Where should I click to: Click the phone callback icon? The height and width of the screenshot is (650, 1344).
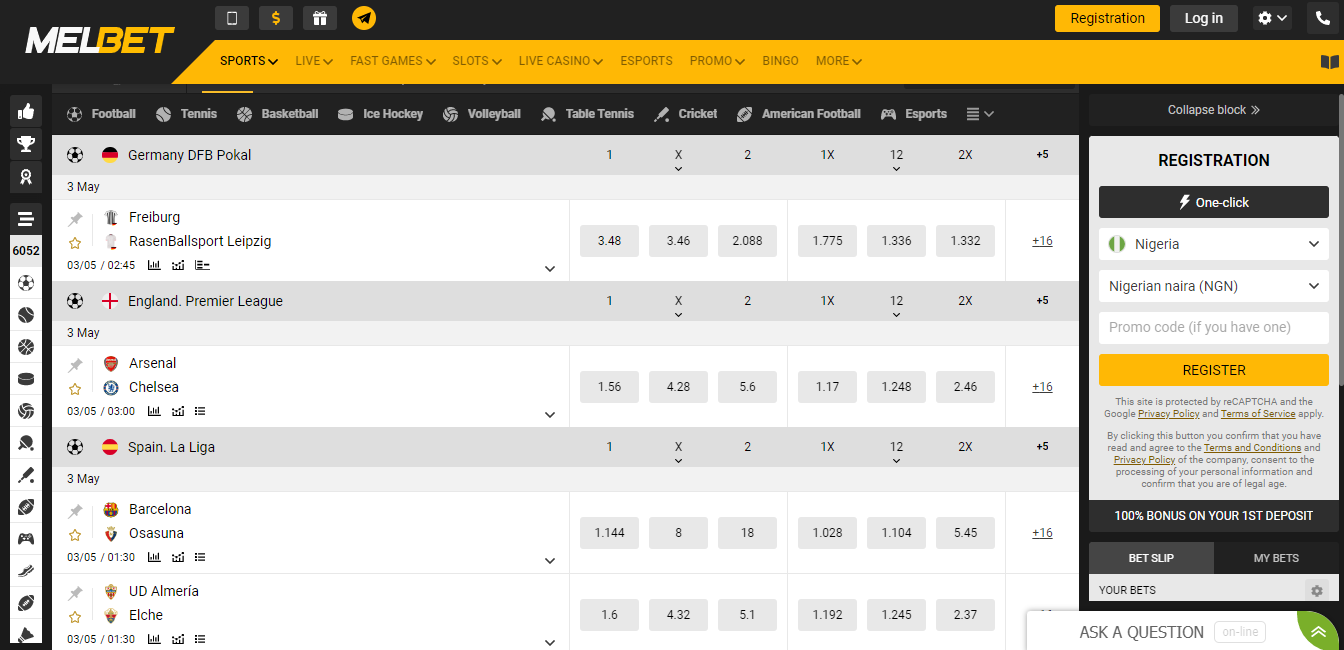click(x=1322, y=18)
